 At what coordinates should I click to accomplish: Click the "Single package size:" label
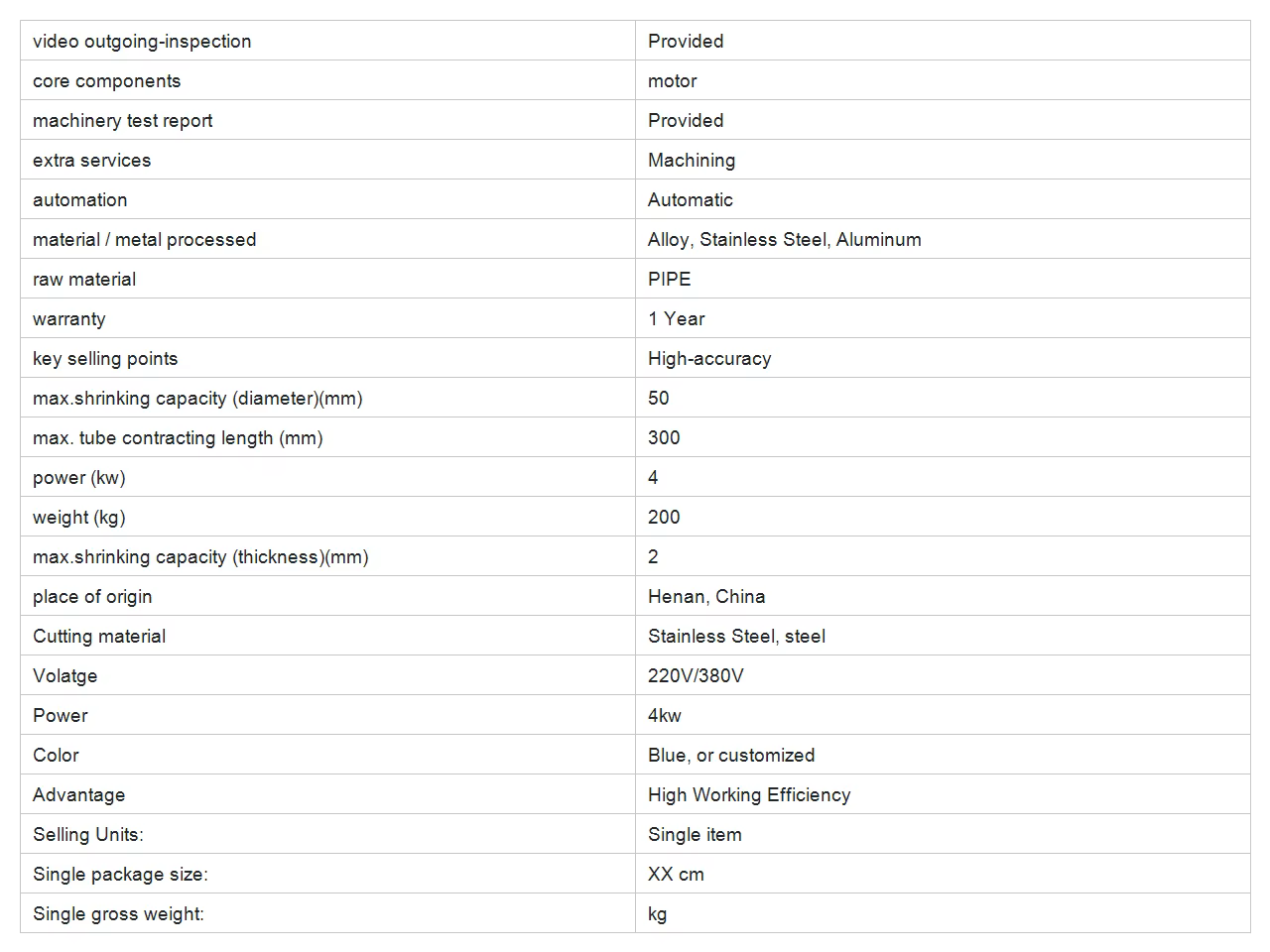pos(120,874)
